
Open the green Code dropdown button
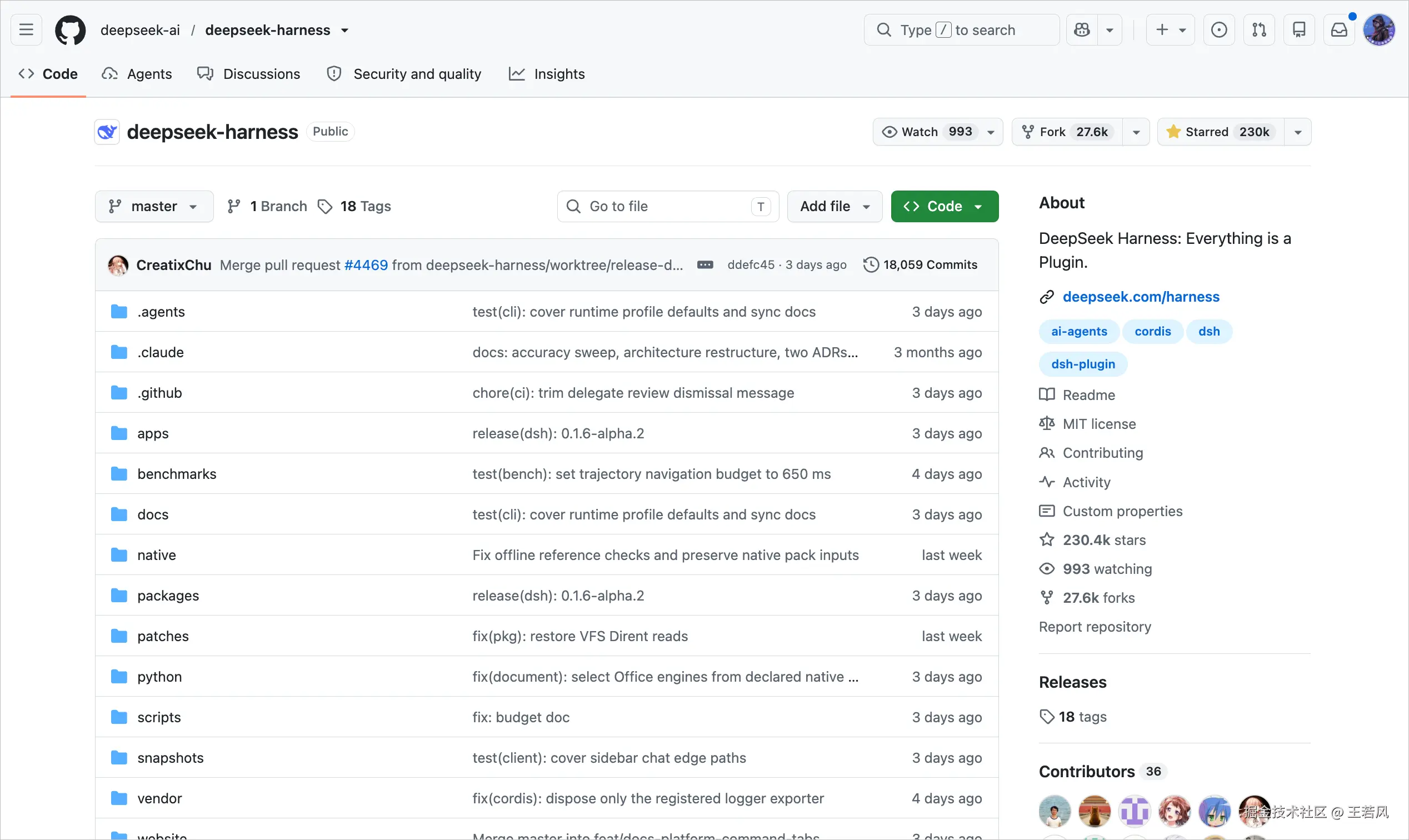tap(944, 207)
